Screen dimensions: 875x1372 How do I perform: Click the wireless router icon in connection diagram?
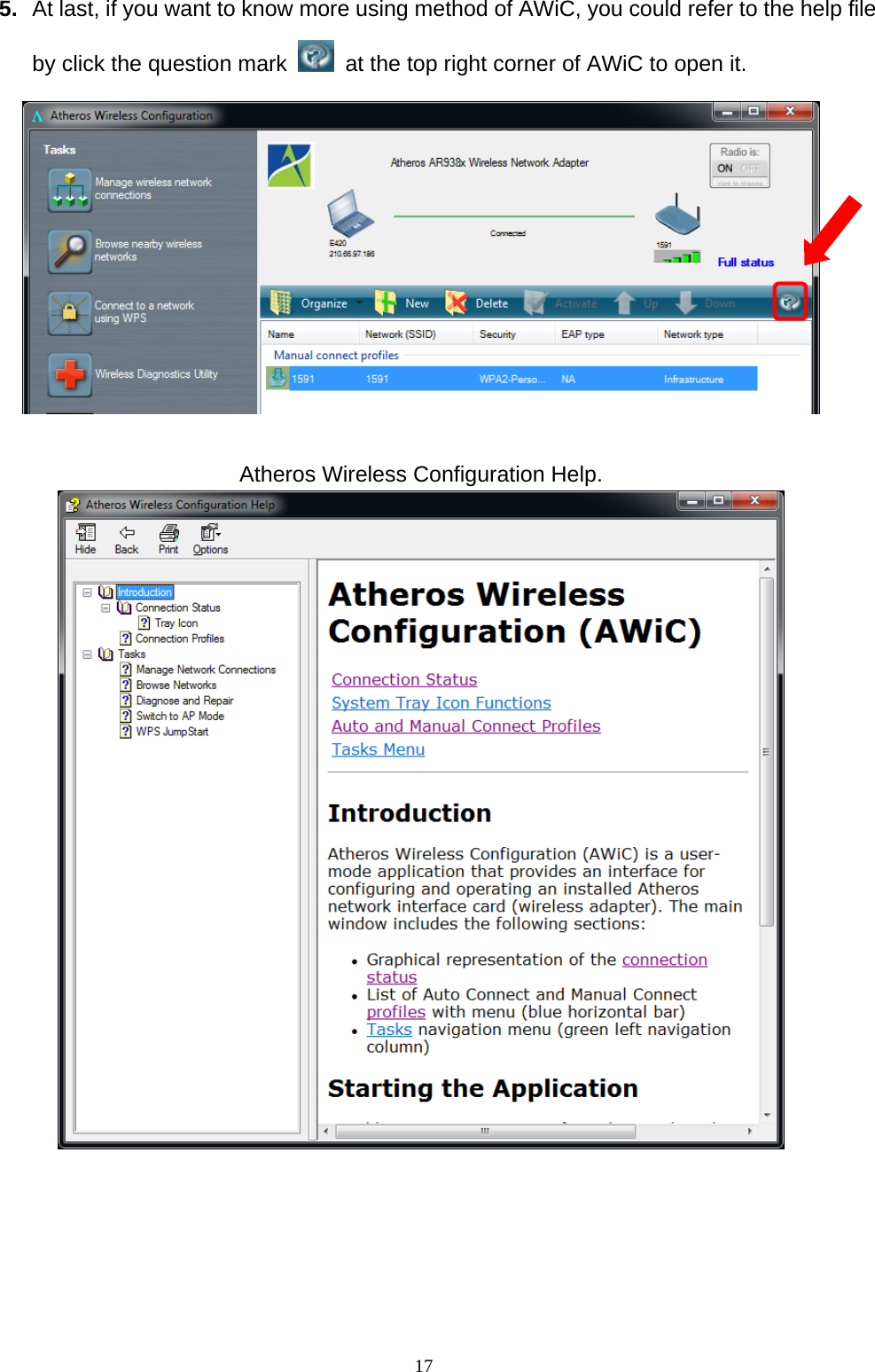point(677,214)
